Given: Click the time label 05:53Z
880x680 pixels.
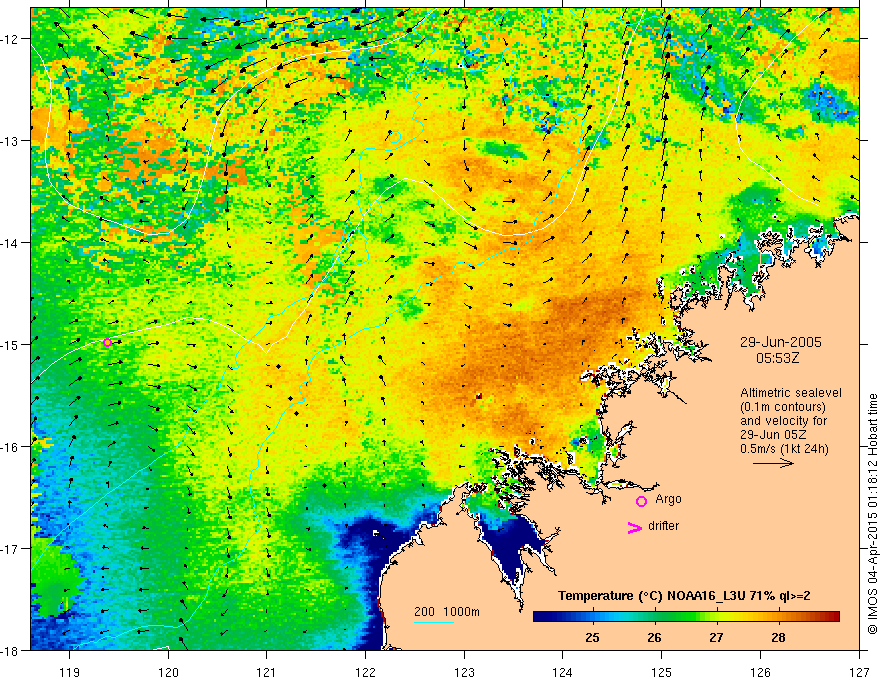Looking at the screenshot, I should pyautogui.click(x=777, y=357).
